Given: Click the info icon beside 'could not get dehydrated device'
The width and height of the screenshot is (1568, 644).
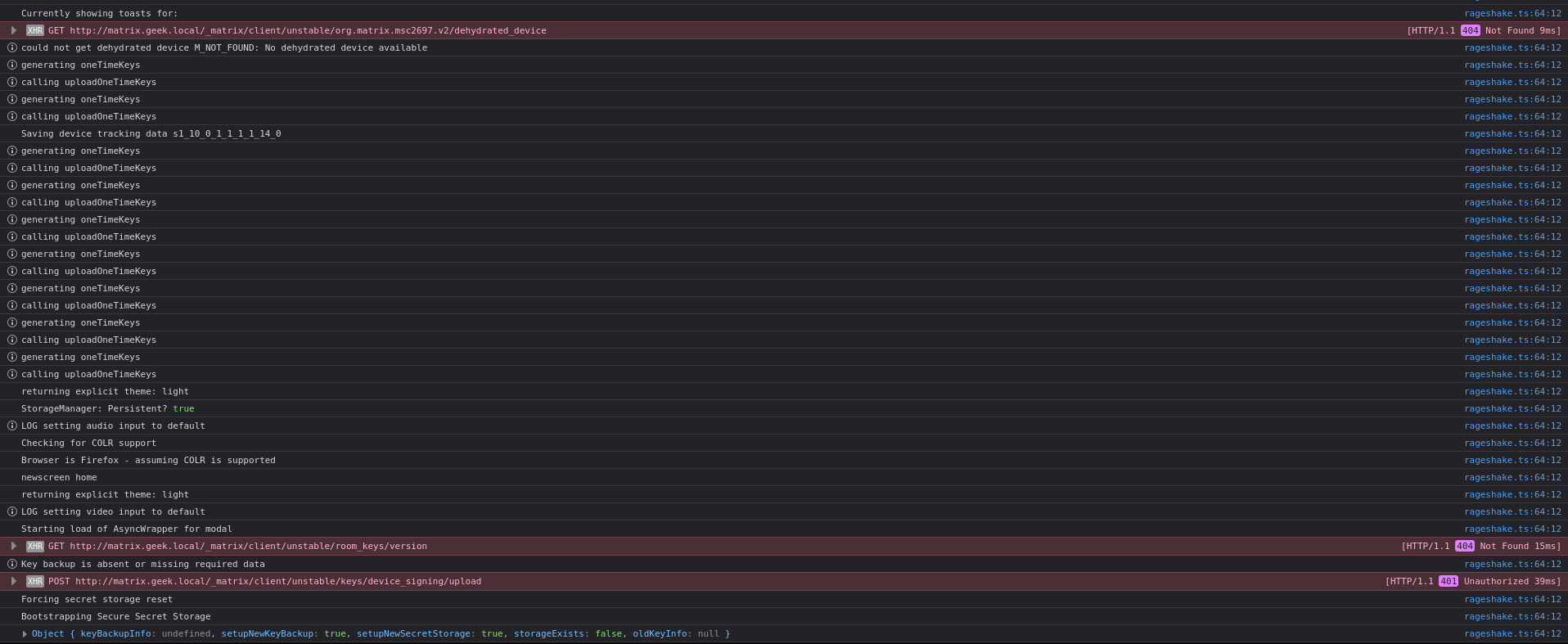Looking at the screenshot, I should pos(12,47).
